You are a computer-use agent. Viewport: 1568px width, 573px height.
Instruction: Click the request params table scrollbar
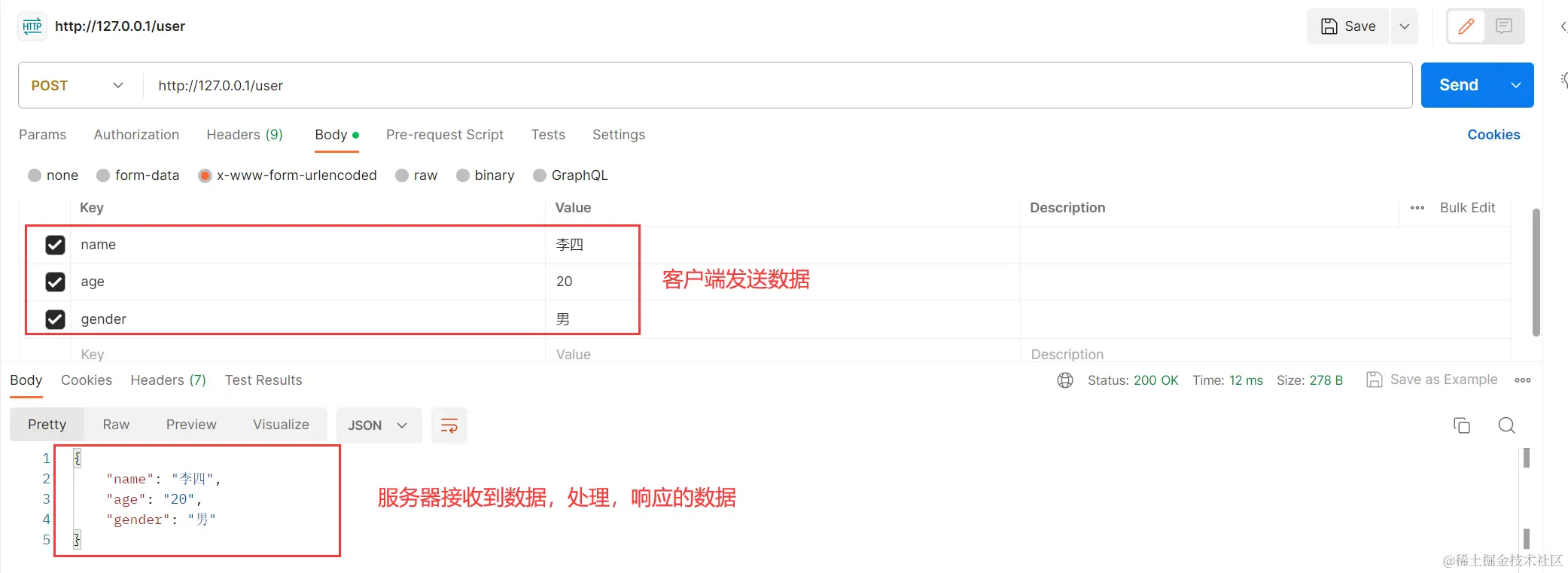coord(1536,273)
